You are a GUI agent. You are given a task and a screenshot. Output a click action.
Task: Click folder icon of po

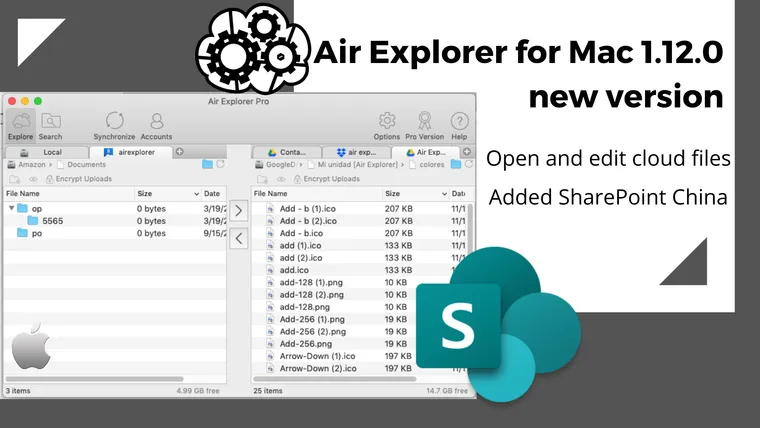[22, 233]
